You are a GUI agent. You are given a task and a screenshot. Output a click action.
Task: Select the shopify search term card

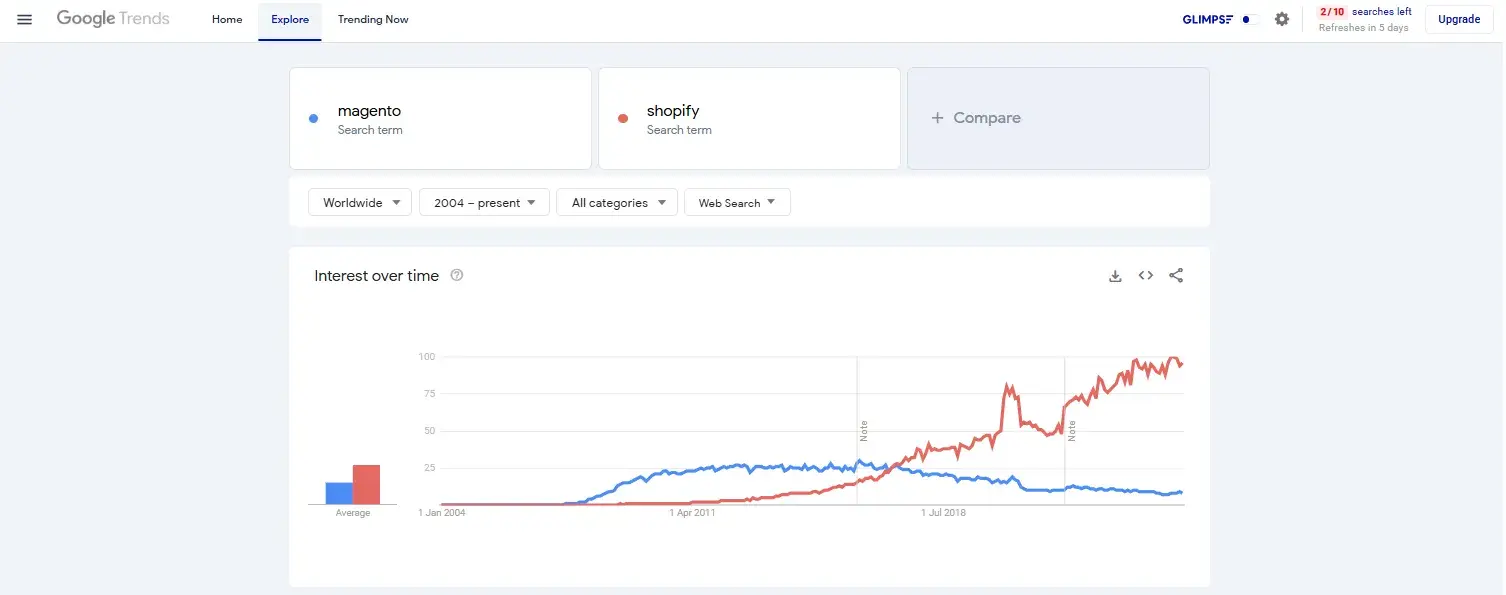coord(749,118)
